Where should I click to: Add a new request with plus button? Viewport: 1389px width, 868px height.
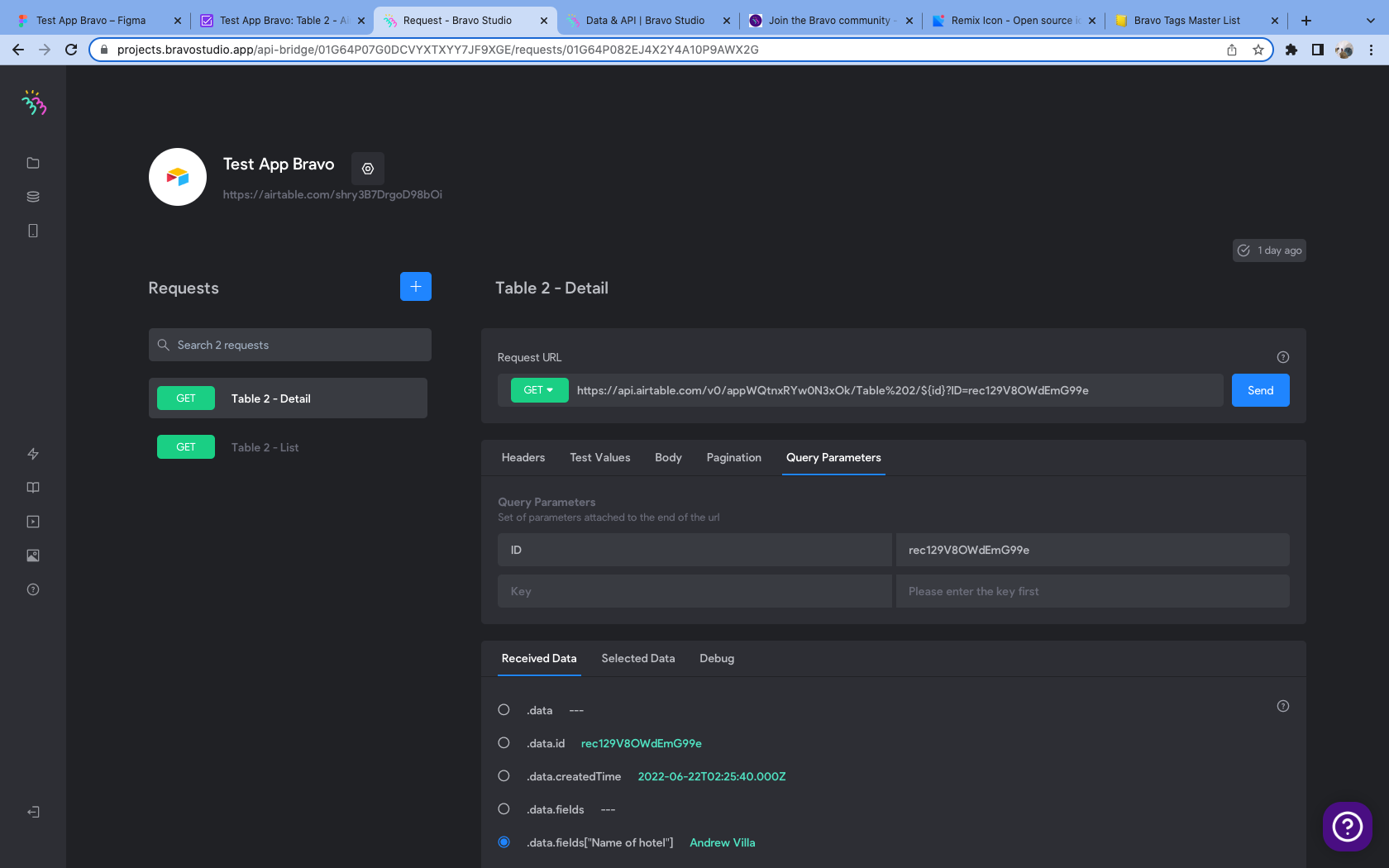pyautogui.click(x=416, y=287)
